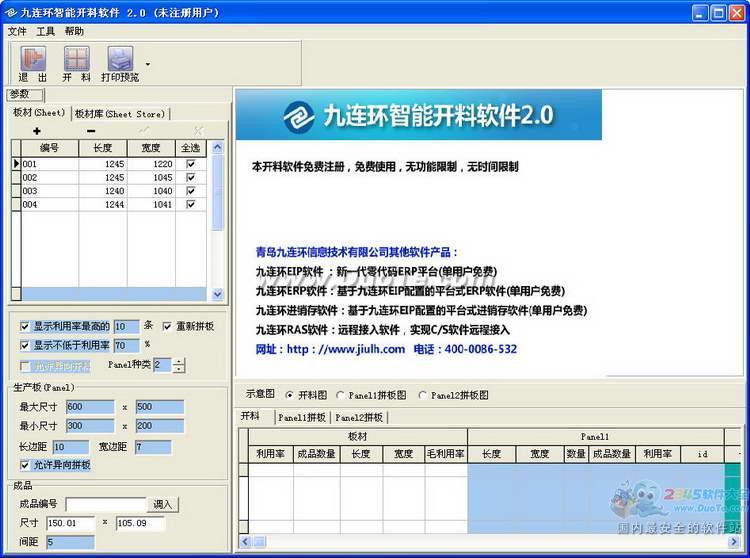The image size is (750, 558).
Task: Click the 宽边距 field
Action: 153,447
